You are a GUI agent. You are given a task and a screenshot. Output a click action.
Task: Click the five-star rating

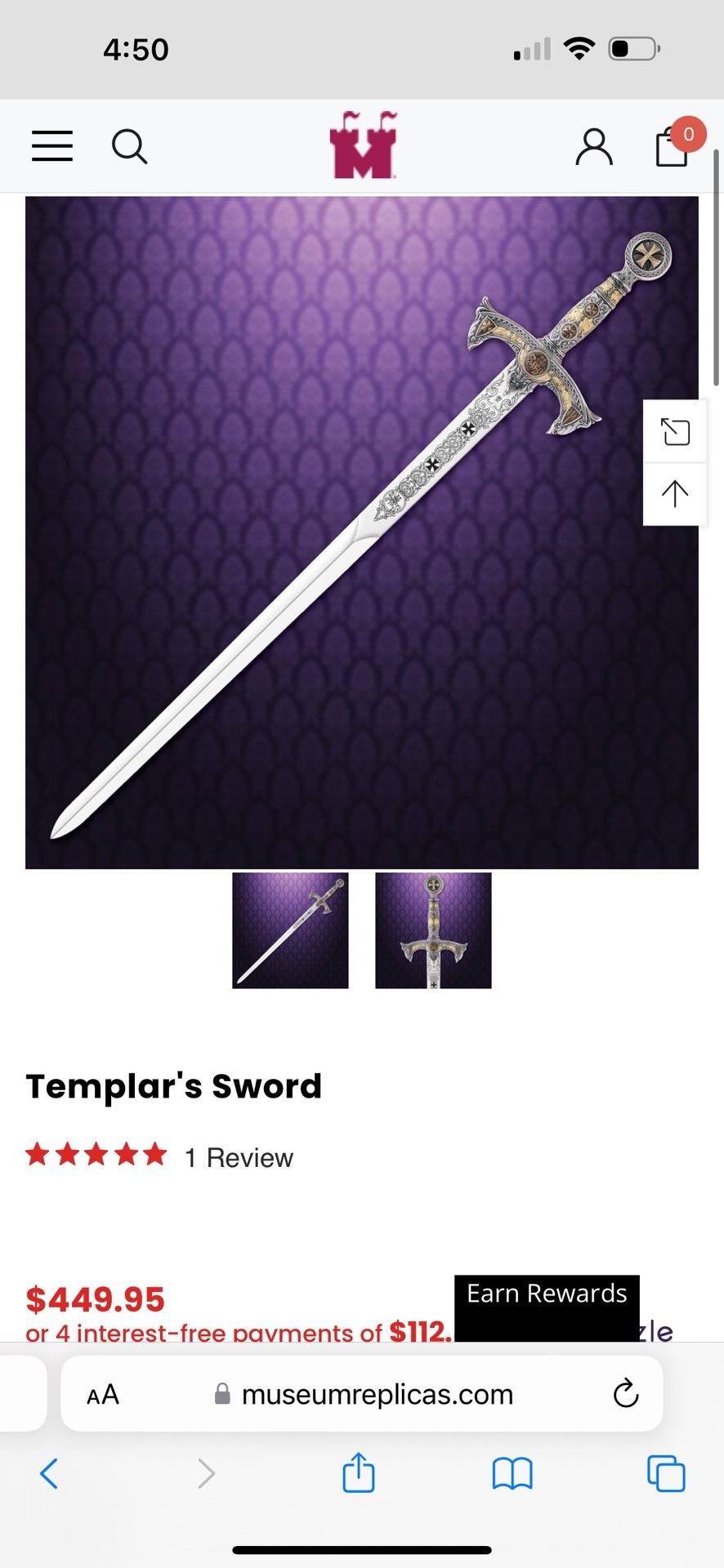point(96,1155)
